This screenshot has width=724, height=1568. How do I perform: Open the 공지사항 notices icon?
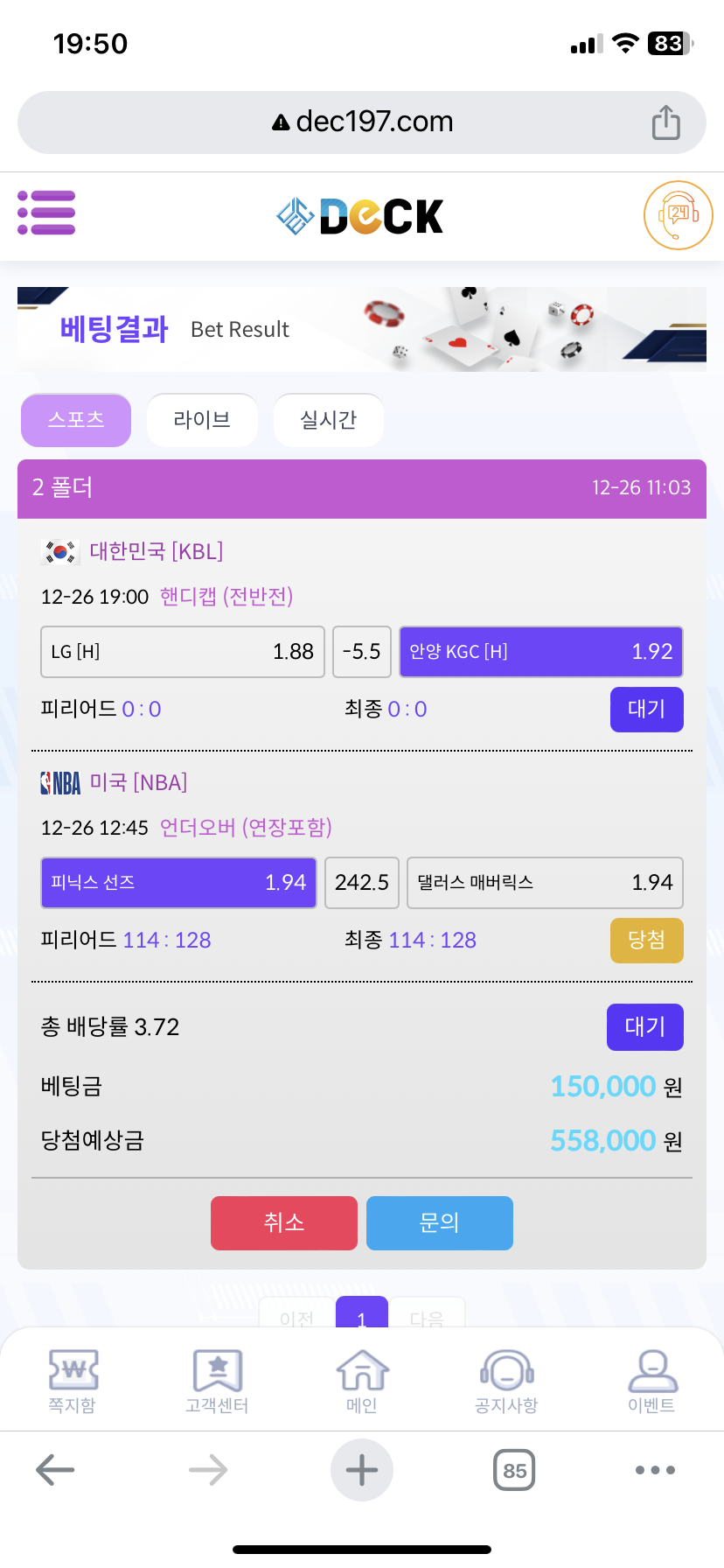(x=506, y=1380)
